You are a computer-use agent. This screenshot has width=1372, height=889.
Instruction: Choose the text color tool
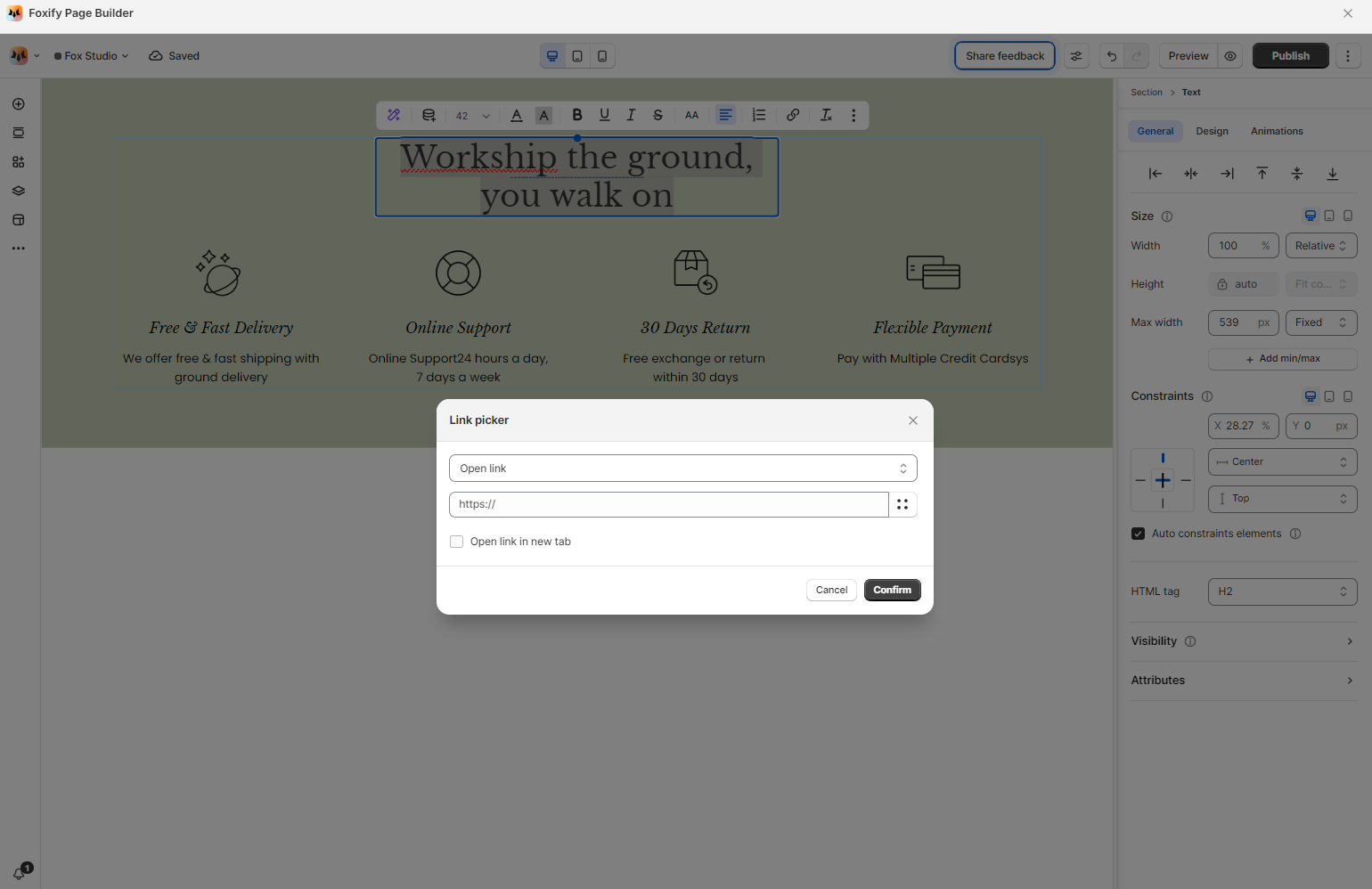517,115
